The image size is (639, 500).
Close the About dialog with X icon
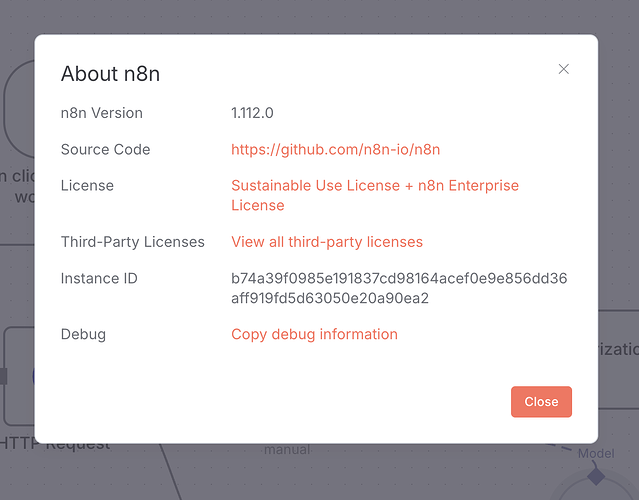click(563, 69)
